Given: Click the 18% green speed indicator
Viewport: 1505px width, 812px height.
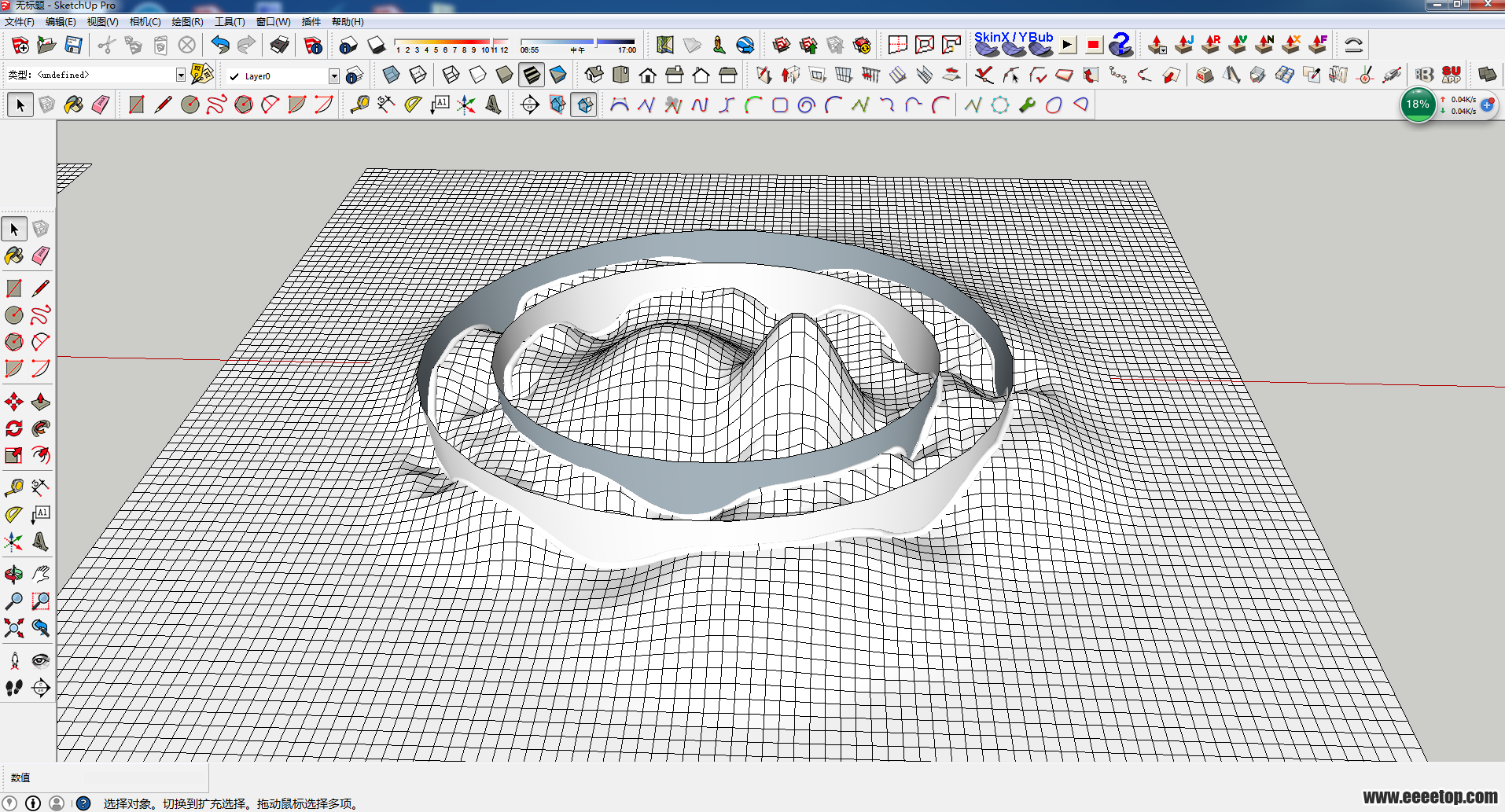Looking at the screenshot, I should coord(1418,105).
